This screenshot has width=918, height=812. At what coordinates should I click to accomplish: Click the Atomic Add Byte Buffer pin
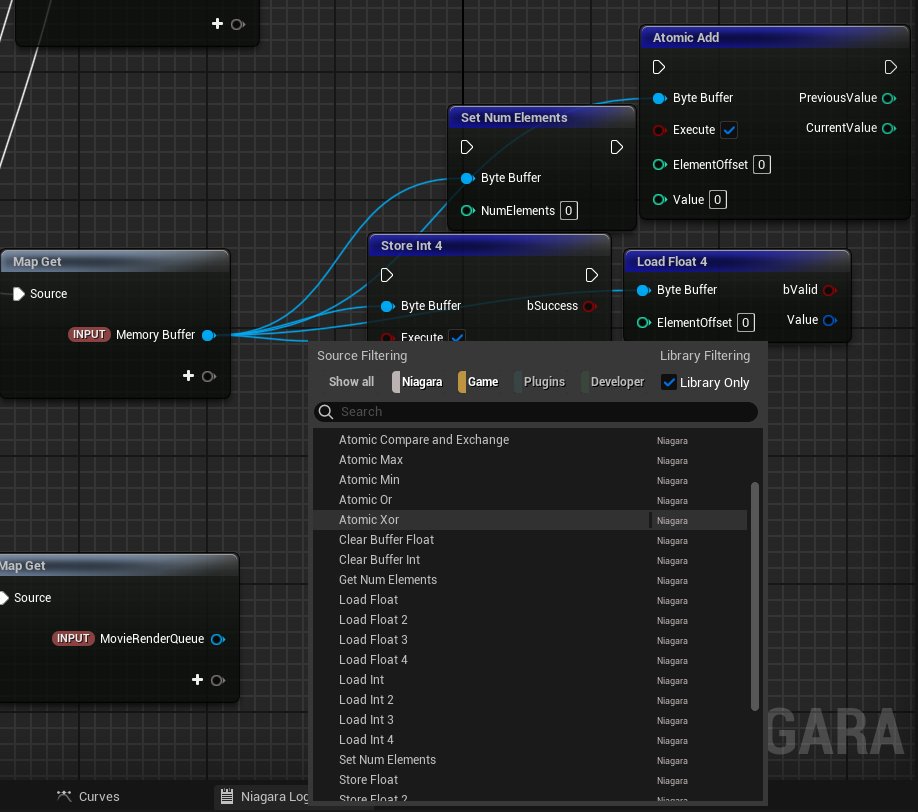coord(660,98)
